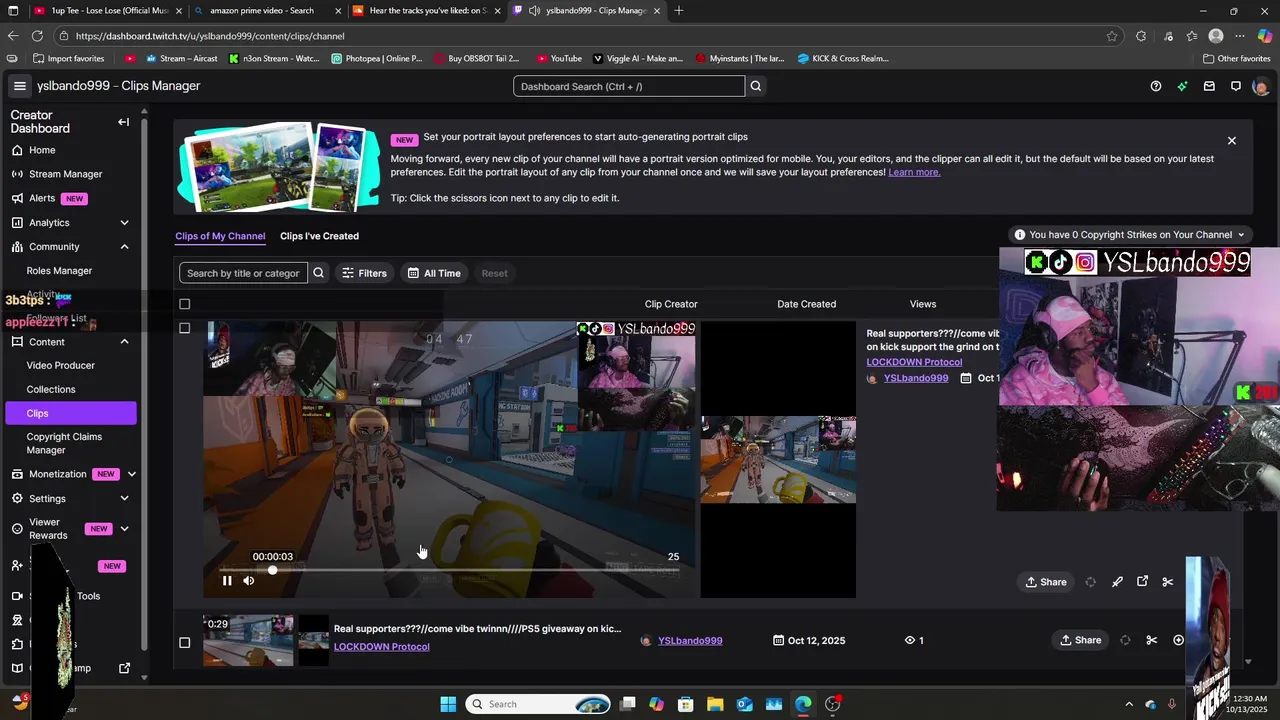Open the green sparkle icon in dashboard header

click(x=1182, y=86)
